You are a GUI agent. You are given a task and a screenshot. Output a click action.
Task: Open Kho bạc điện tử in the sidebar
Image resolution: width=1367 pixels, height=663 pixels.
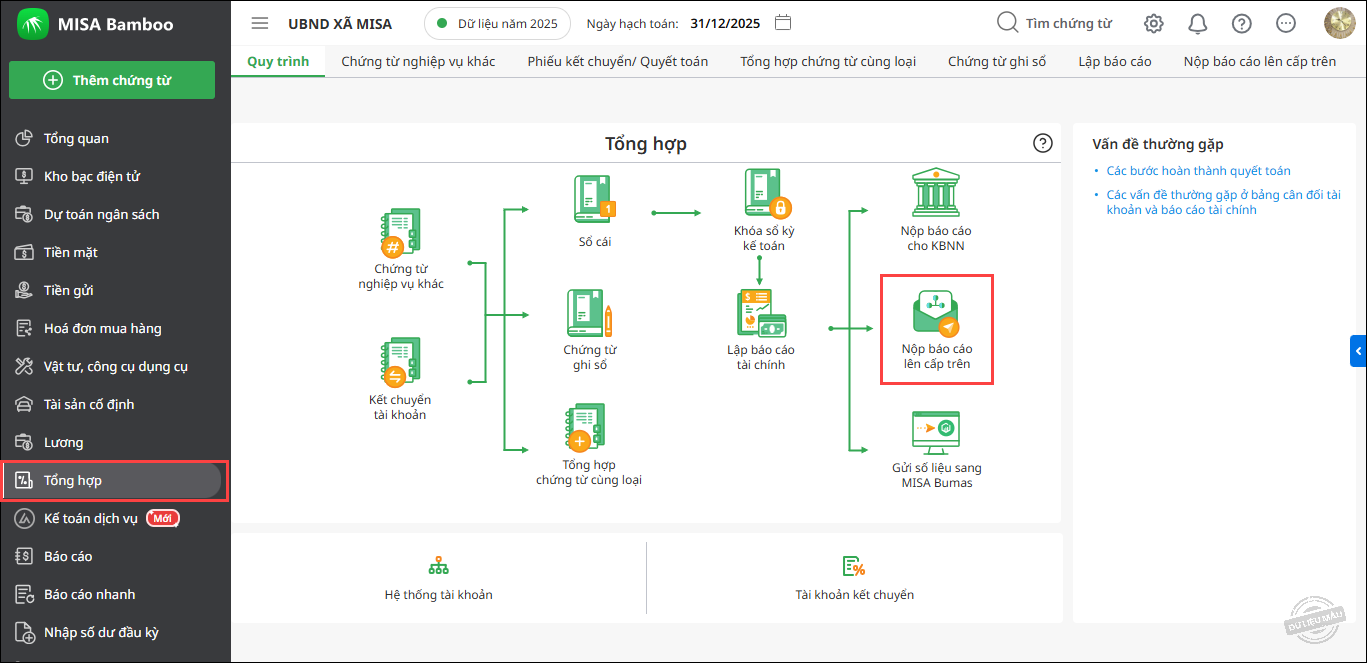point(115,177)
